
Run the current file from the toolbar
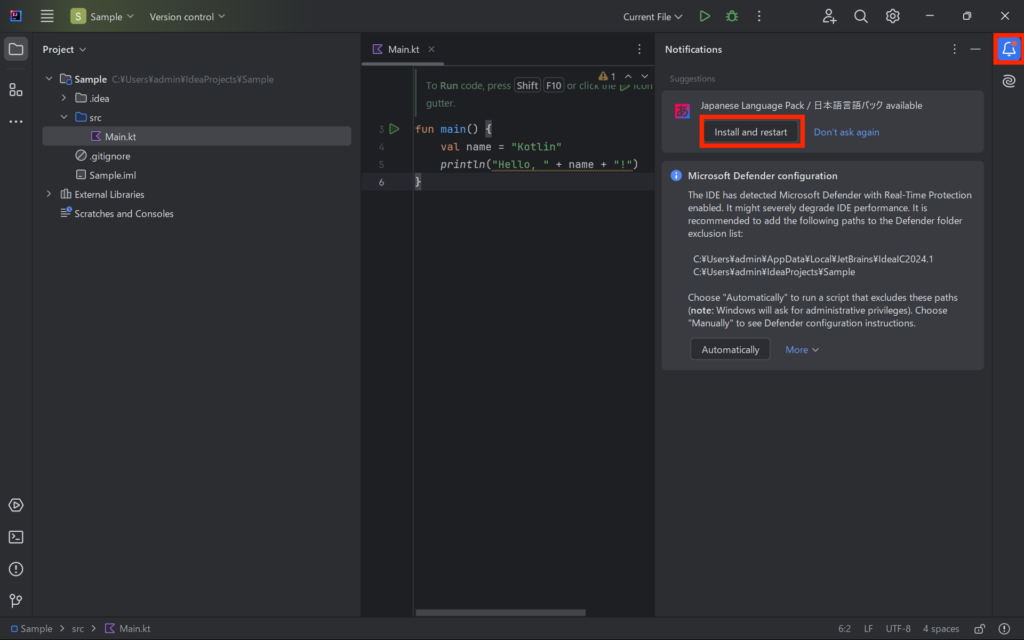[705, 16]
